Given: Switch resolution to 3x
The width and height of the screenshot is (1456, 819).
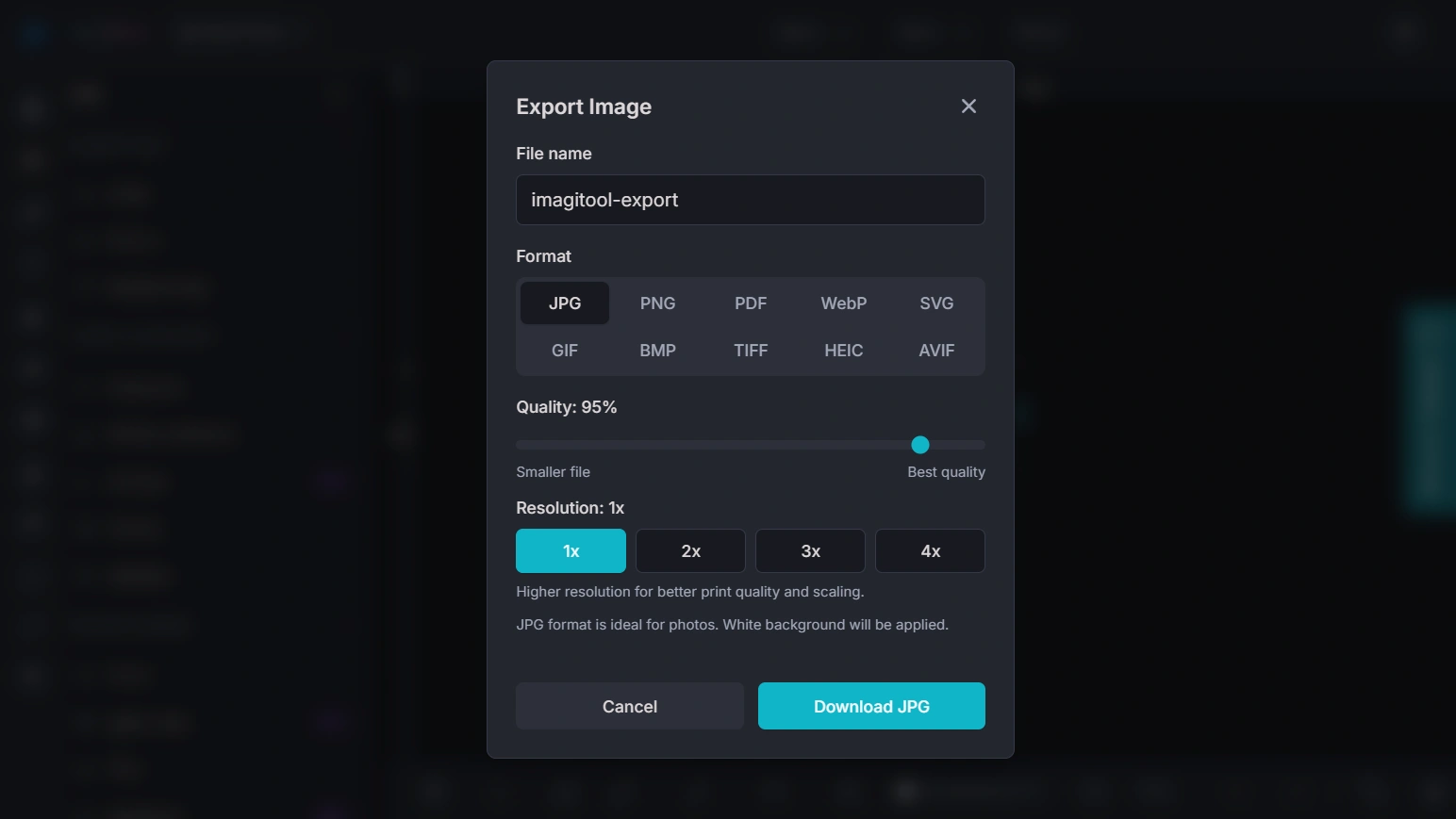Looking at the screenshot, I should 810,551.
